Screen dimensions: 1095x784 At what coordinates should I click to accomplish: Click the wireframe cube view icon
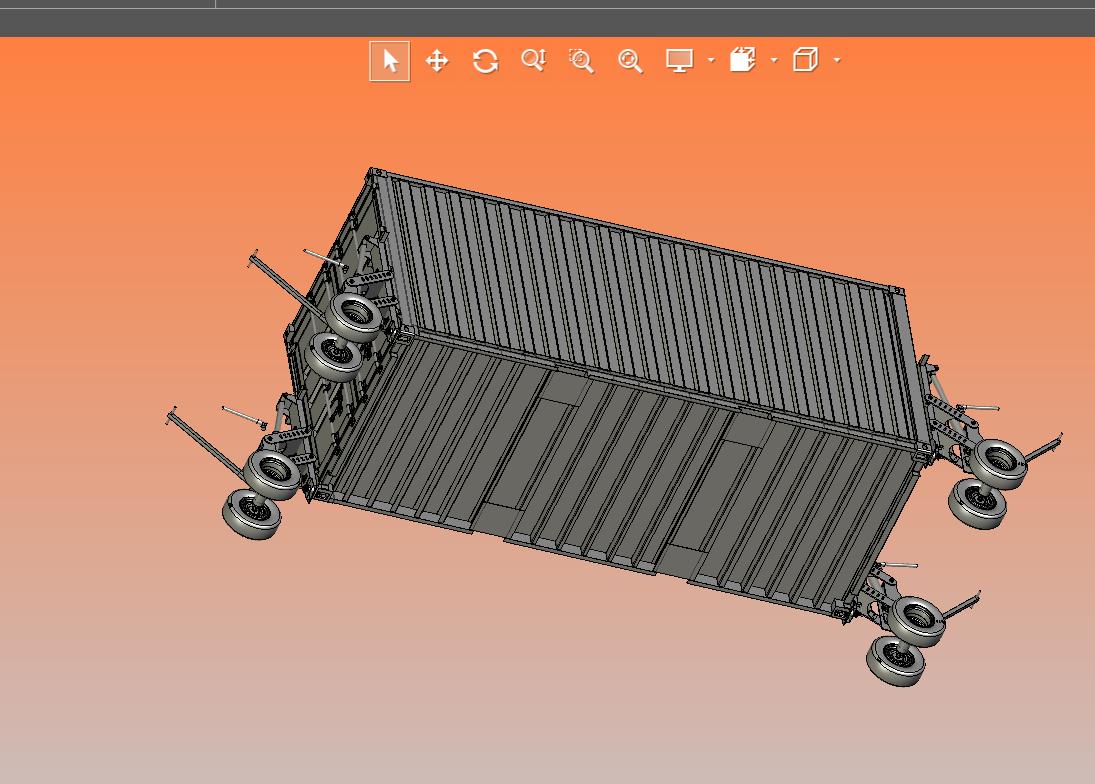[x=805, y=60]
